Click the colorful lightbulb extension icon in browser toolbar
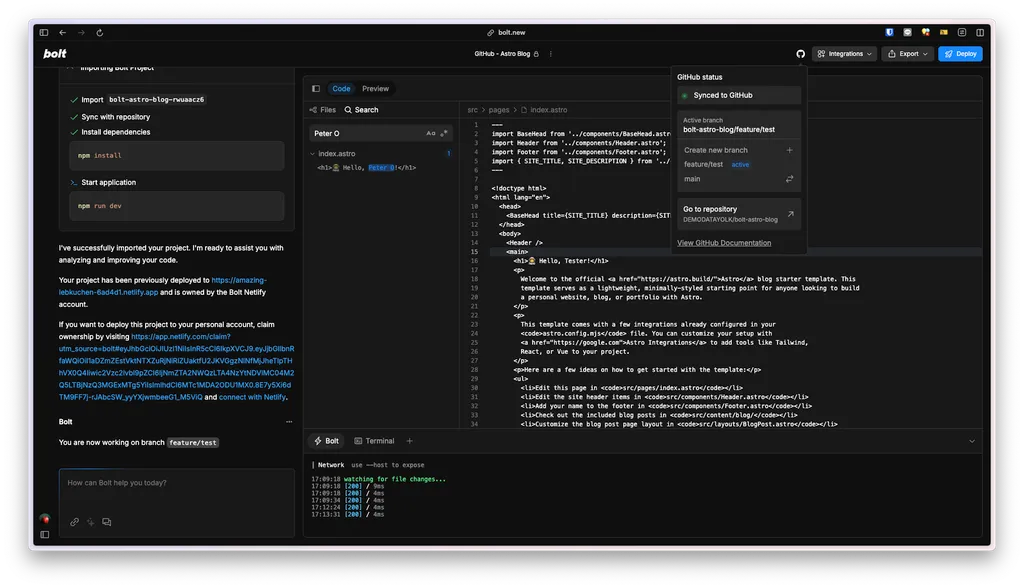This screenshot has height=588, width=1024. pos(925,32)
